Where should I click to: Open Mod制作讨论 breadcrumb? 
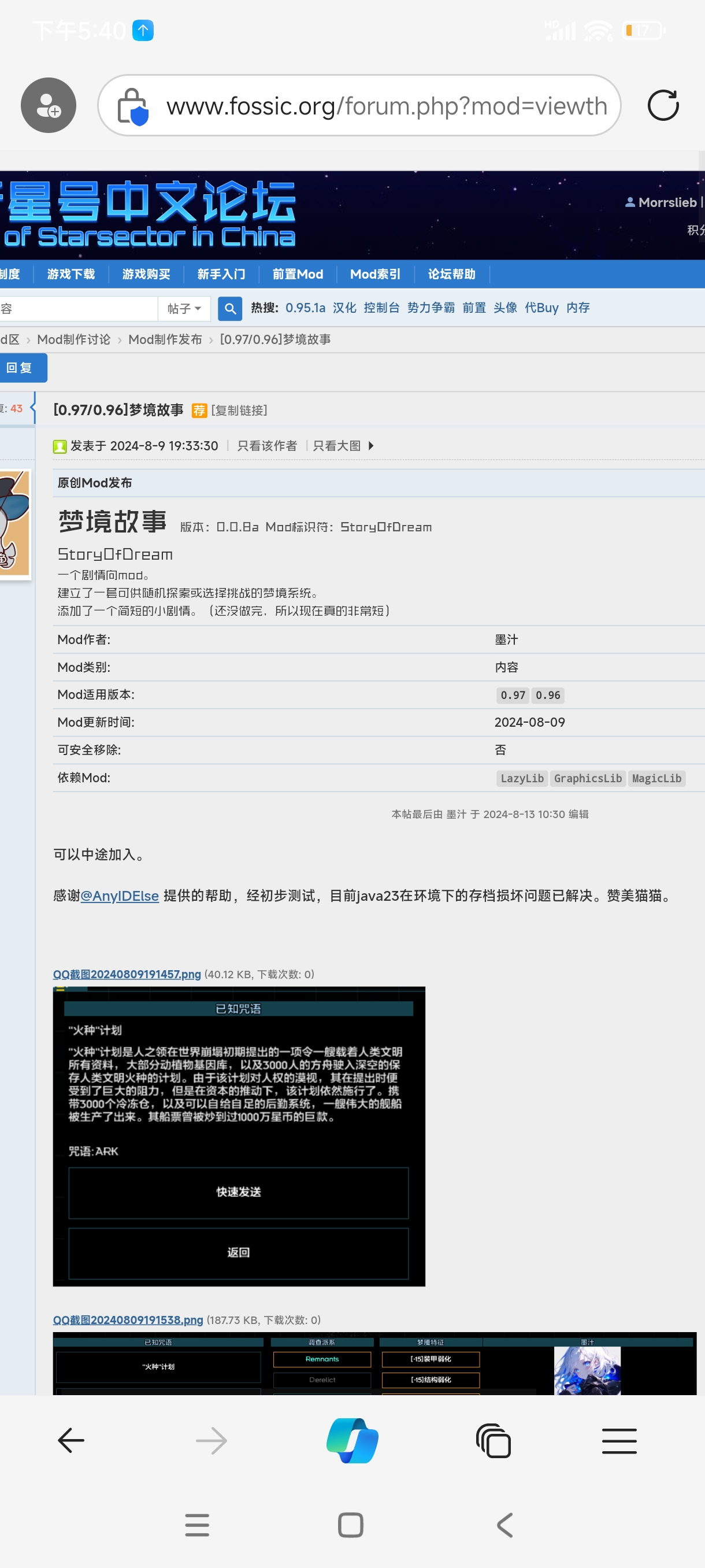tap(73, 339)
